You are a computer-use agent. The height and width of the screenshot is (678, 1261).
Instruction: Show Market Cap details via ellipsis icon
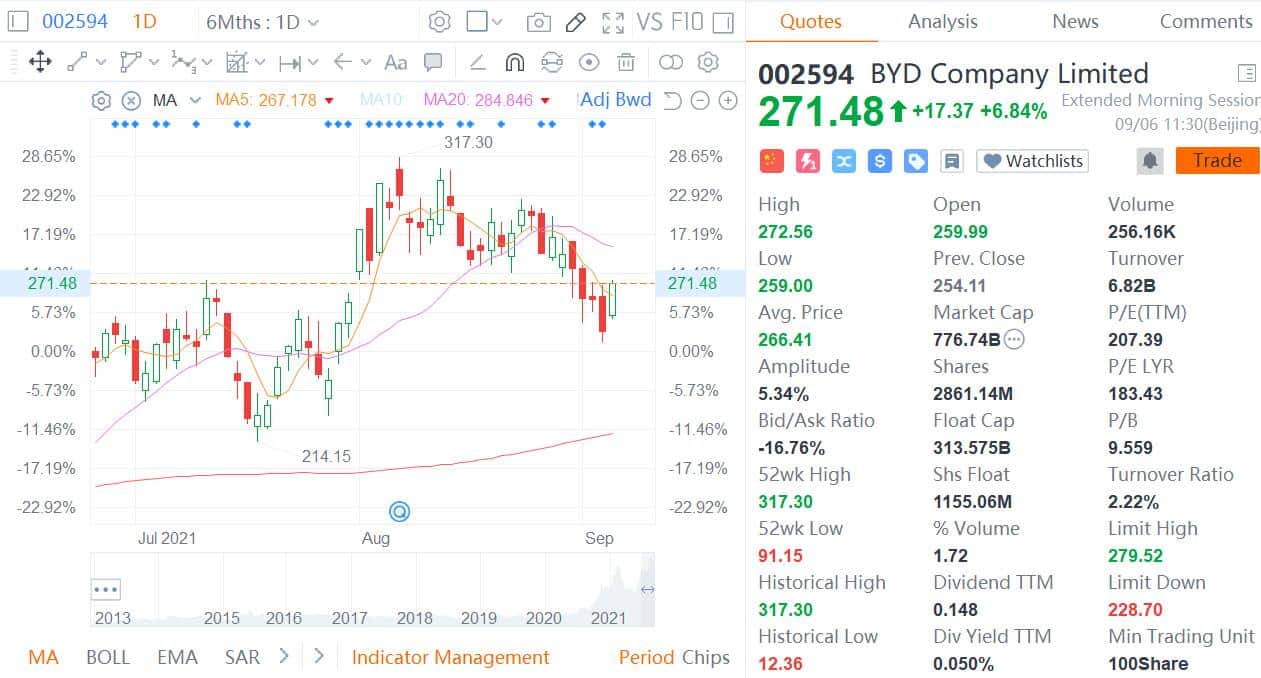pyautogui.click(x=1014, y=339)
